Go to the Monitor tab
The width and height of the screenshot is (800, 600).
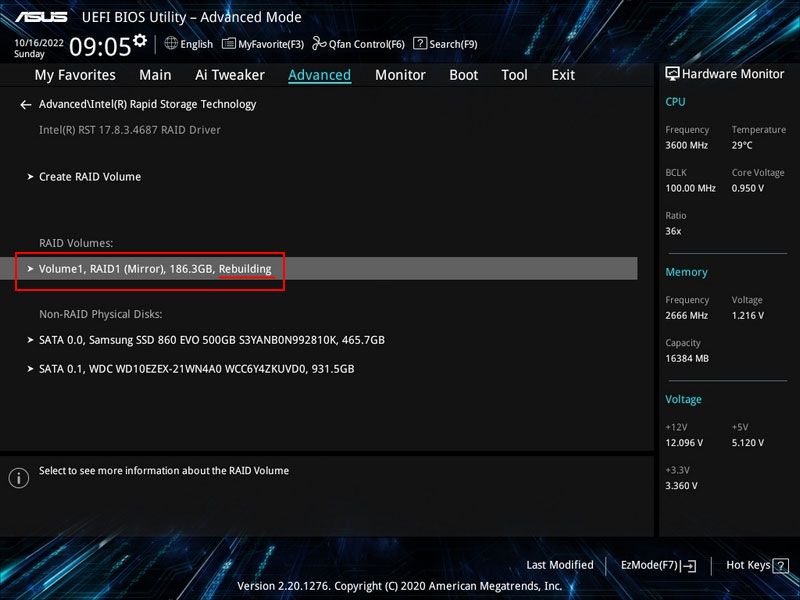[x=400, y=75]
